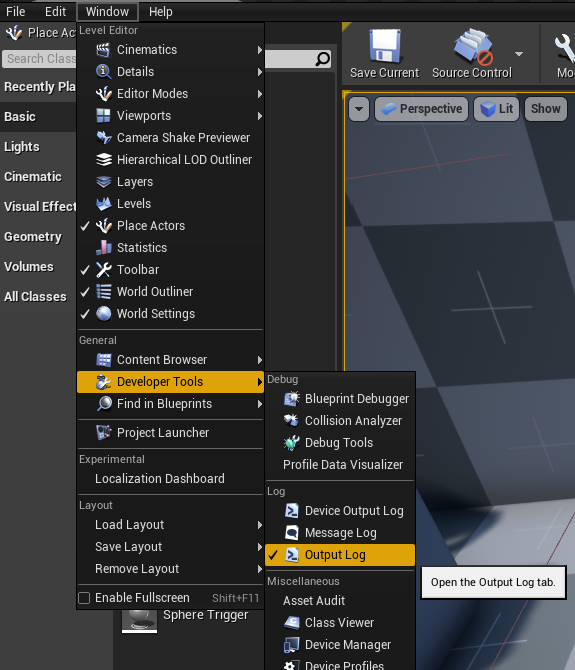
Task: Click the search magnifier icon in the Place Actors panel
Action: click(323, 59)
